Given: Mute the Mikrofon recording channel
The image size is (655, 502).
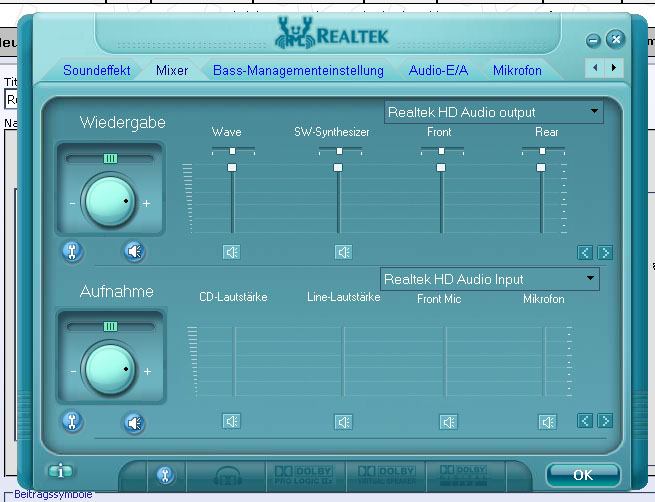Looking at the screenshot, I should click(547, 422).
